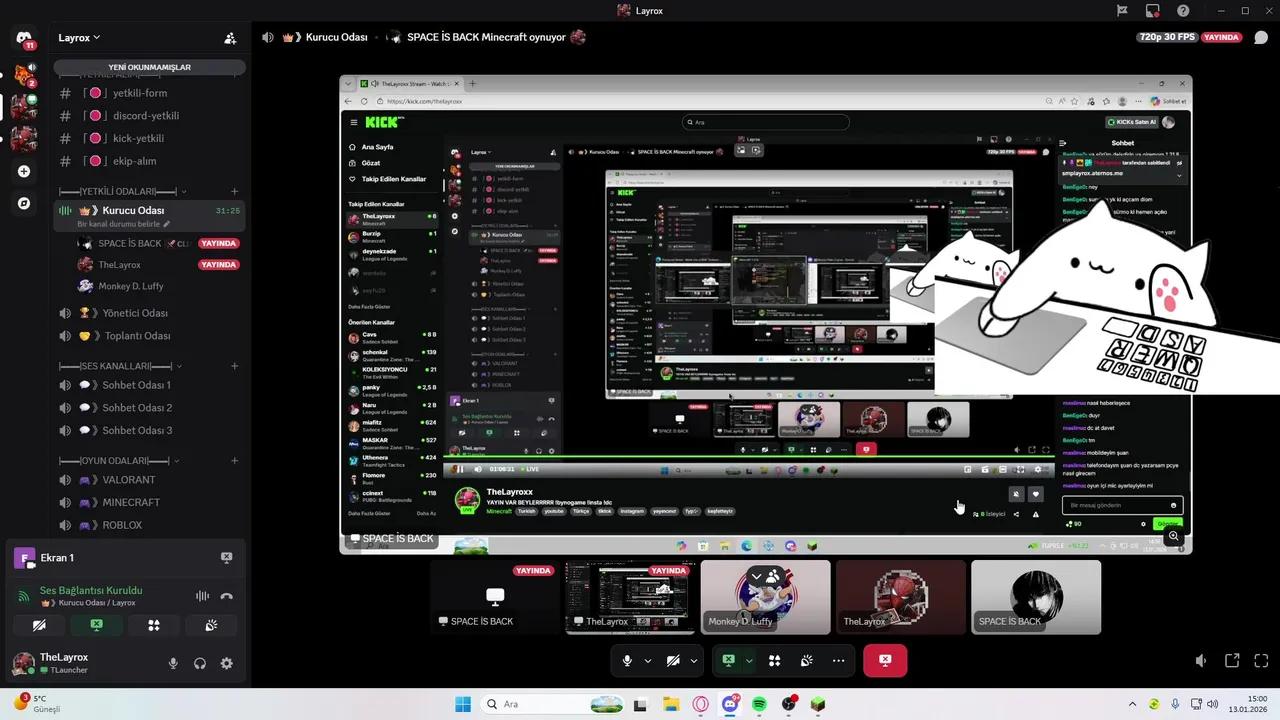This screenshot has width=1280, height=720.
Task: Deafen yourself with the headphones icon
Action: [198, 663]
